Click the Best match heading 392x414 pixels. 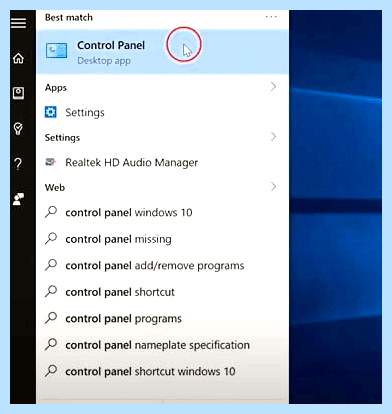tap(69, 17)
